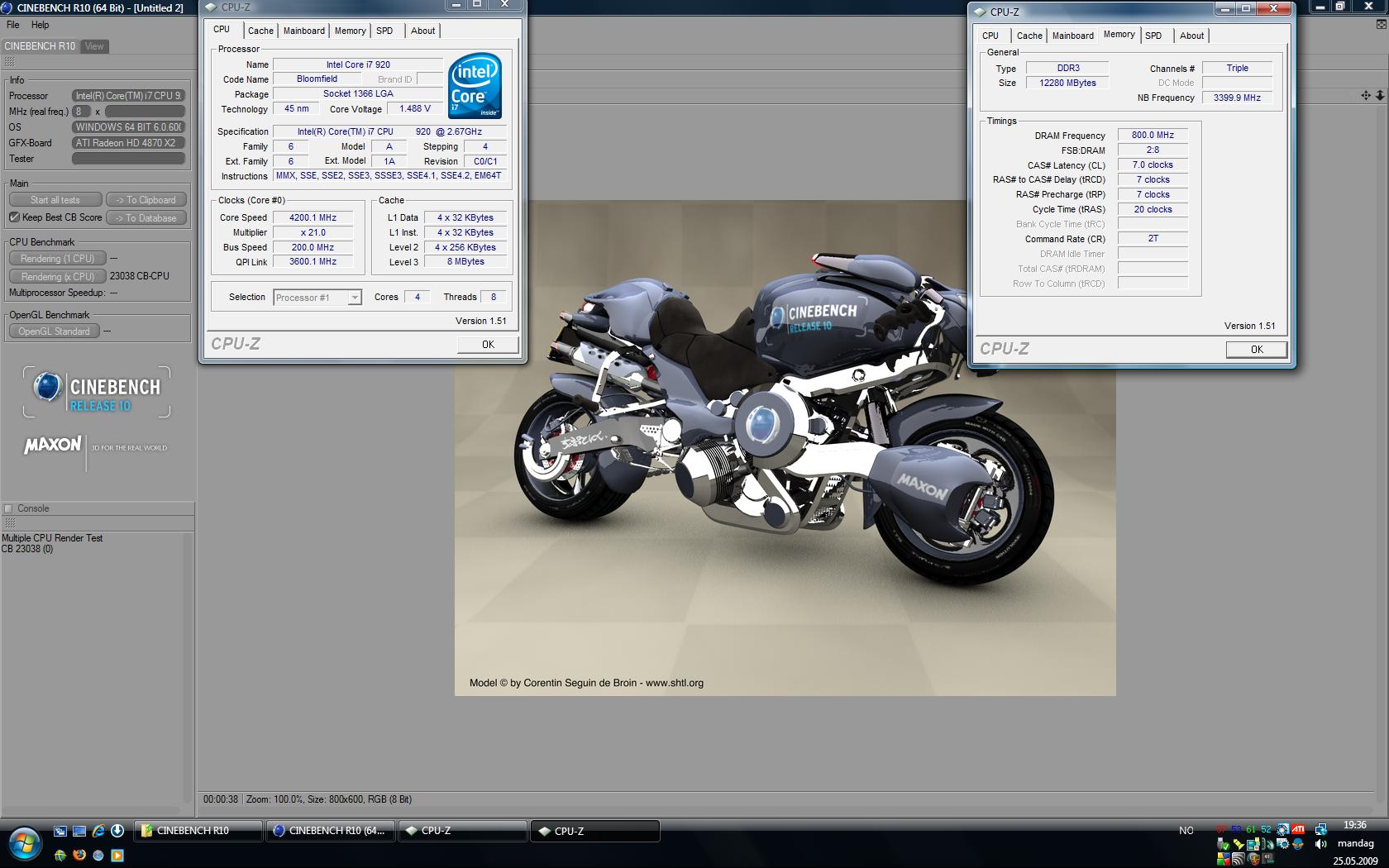Open Cache tab in left CPU-Z window
This screenshot has width=1389, height=868.
tap(260, 31)
